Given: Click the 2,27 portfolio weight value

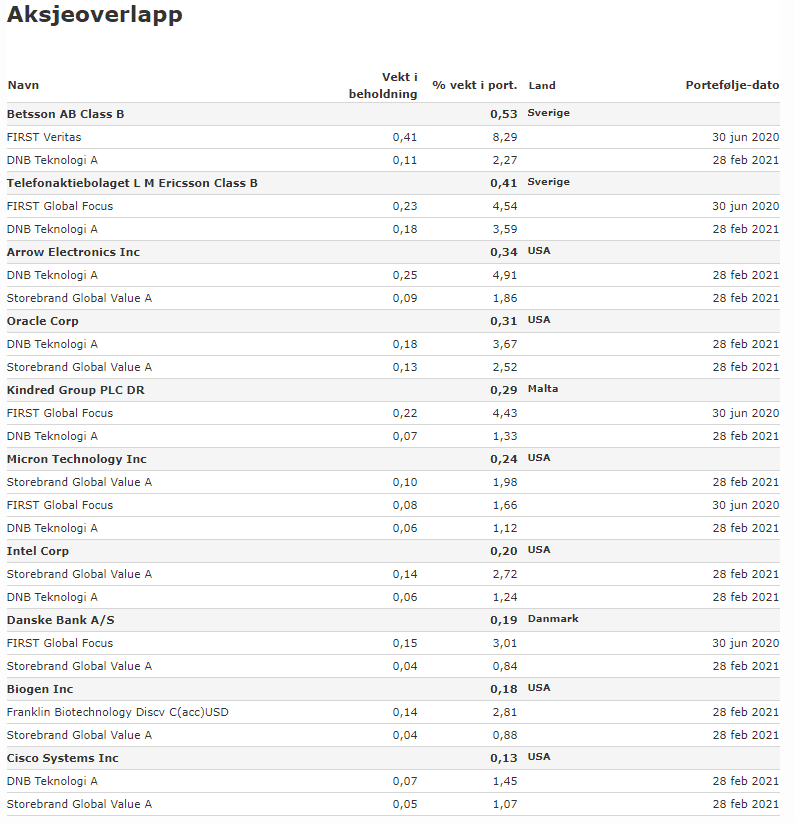Looking at the screenshot, I should point(505,160).
